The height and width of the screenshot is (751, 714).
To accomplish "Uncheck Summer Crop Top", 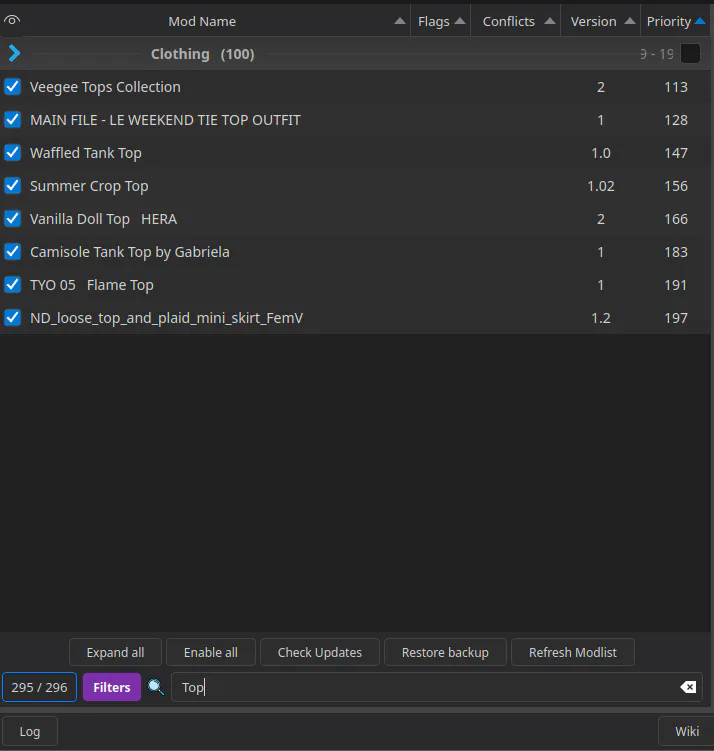I will pyautogui.click(x=12, y=186).
